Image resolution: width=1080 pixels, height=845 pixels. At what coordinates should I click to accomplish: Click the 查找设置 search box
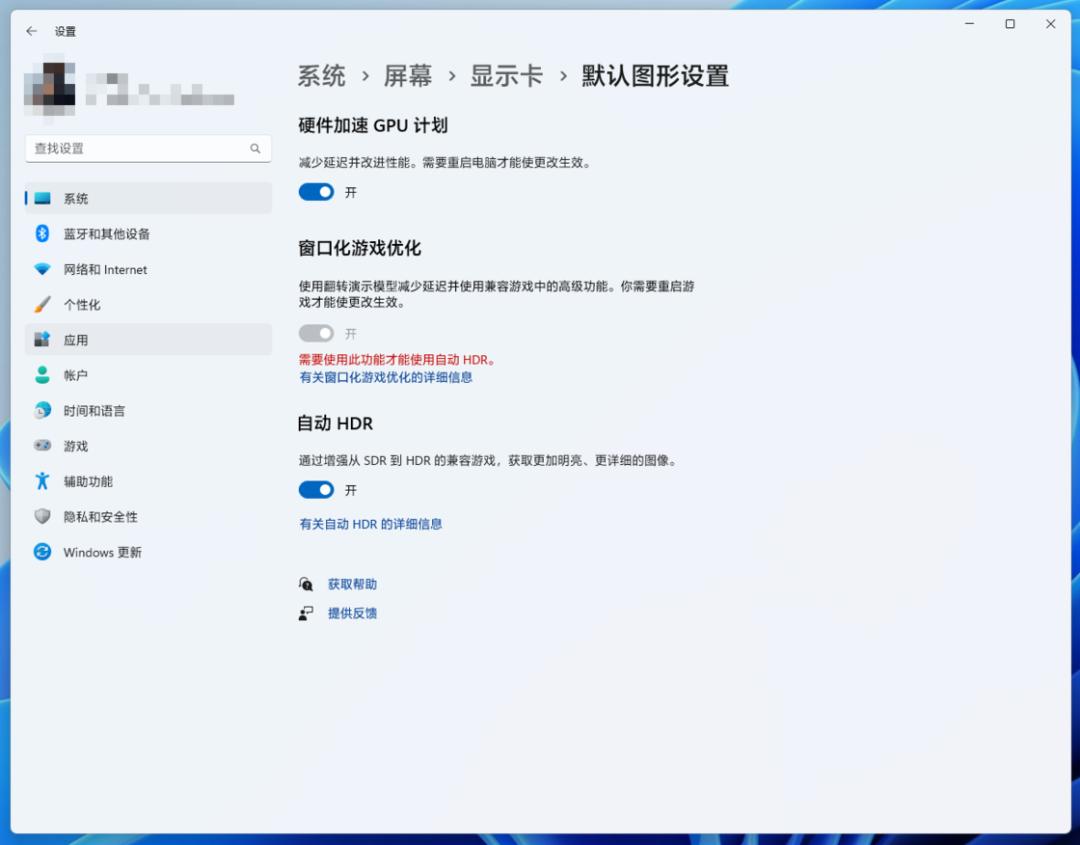[148, 149]
